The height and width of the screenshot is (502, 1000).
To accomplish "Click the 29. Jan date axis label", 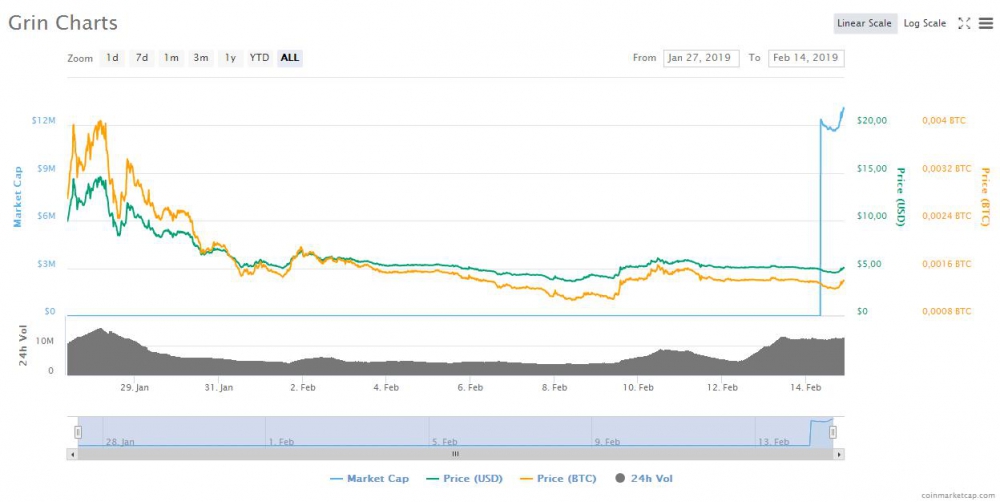I will tap(134, 387).
